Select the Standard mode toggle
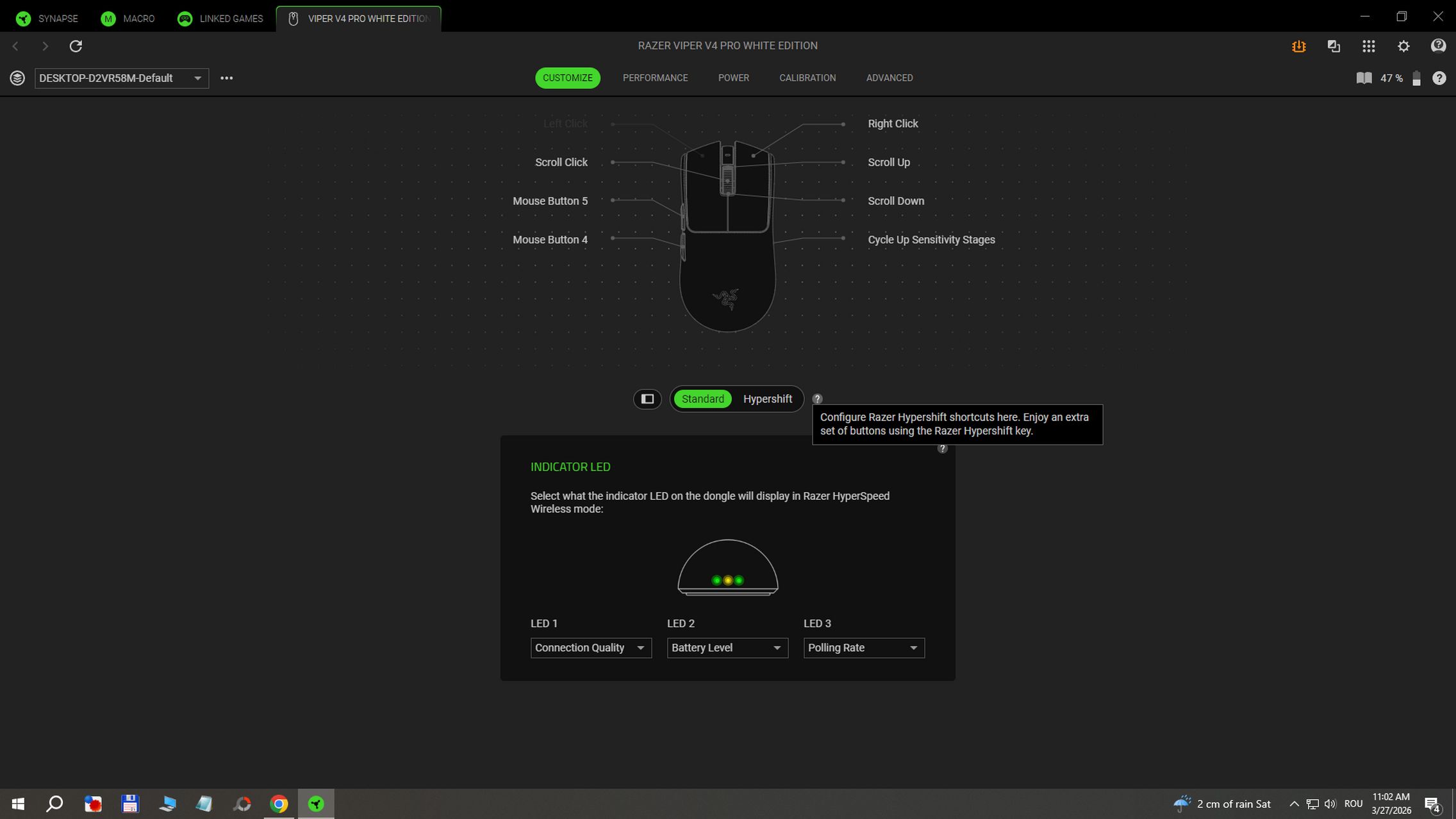 702,399
